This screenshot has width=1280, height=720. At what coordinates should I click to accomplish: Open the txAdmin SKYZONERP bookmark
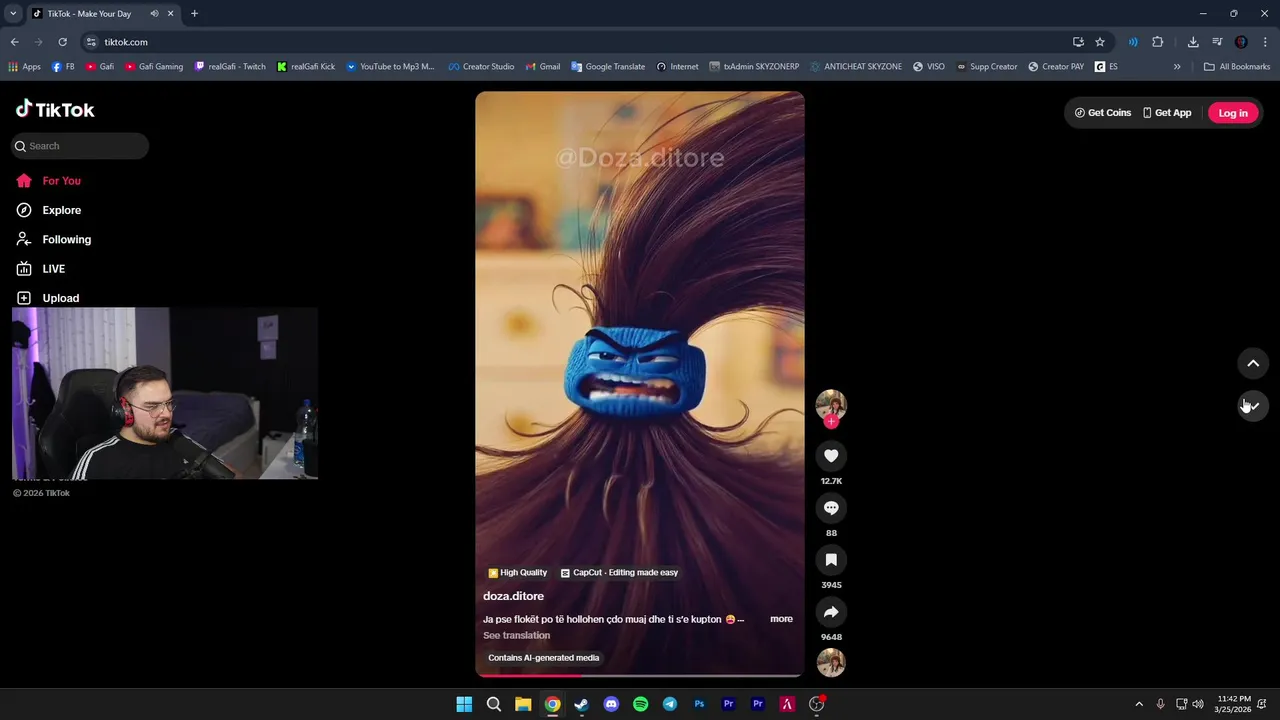click(x=754, y=67)
